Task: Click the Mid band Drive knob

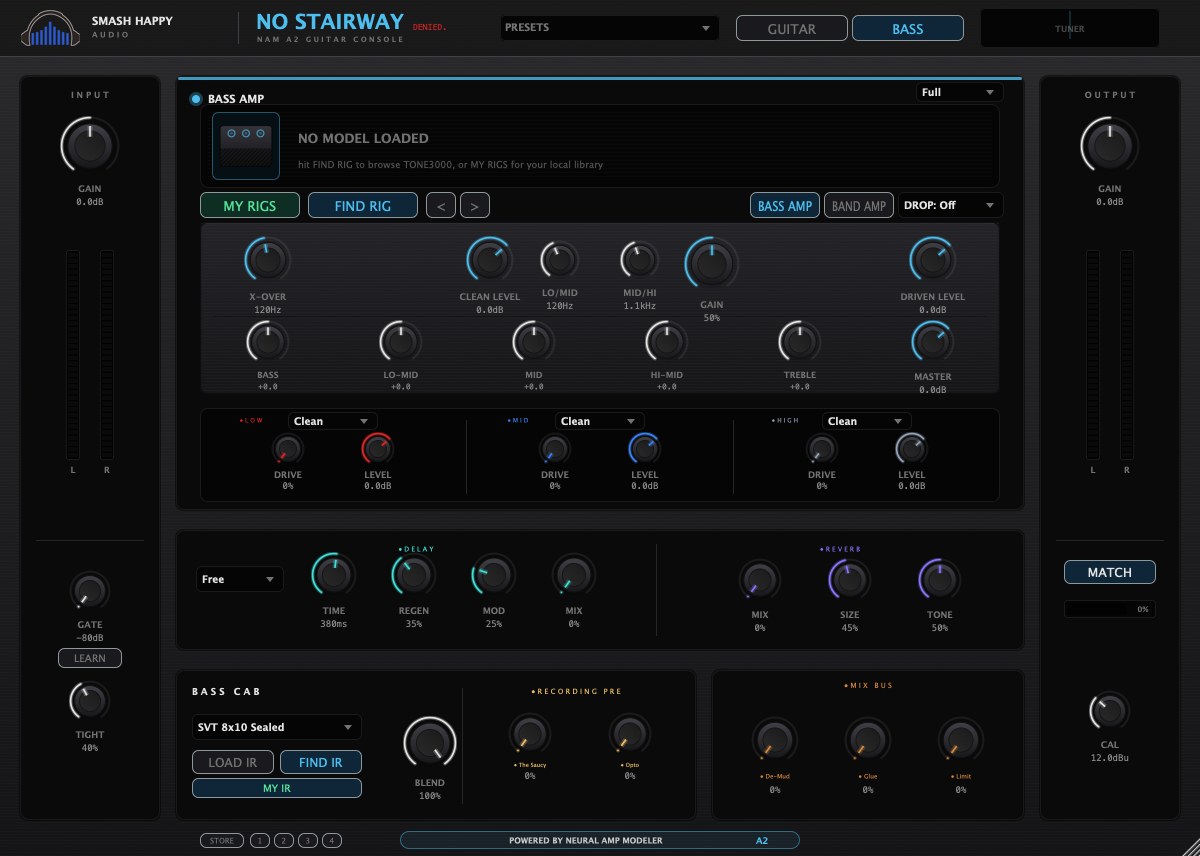Action: [554, 449]
